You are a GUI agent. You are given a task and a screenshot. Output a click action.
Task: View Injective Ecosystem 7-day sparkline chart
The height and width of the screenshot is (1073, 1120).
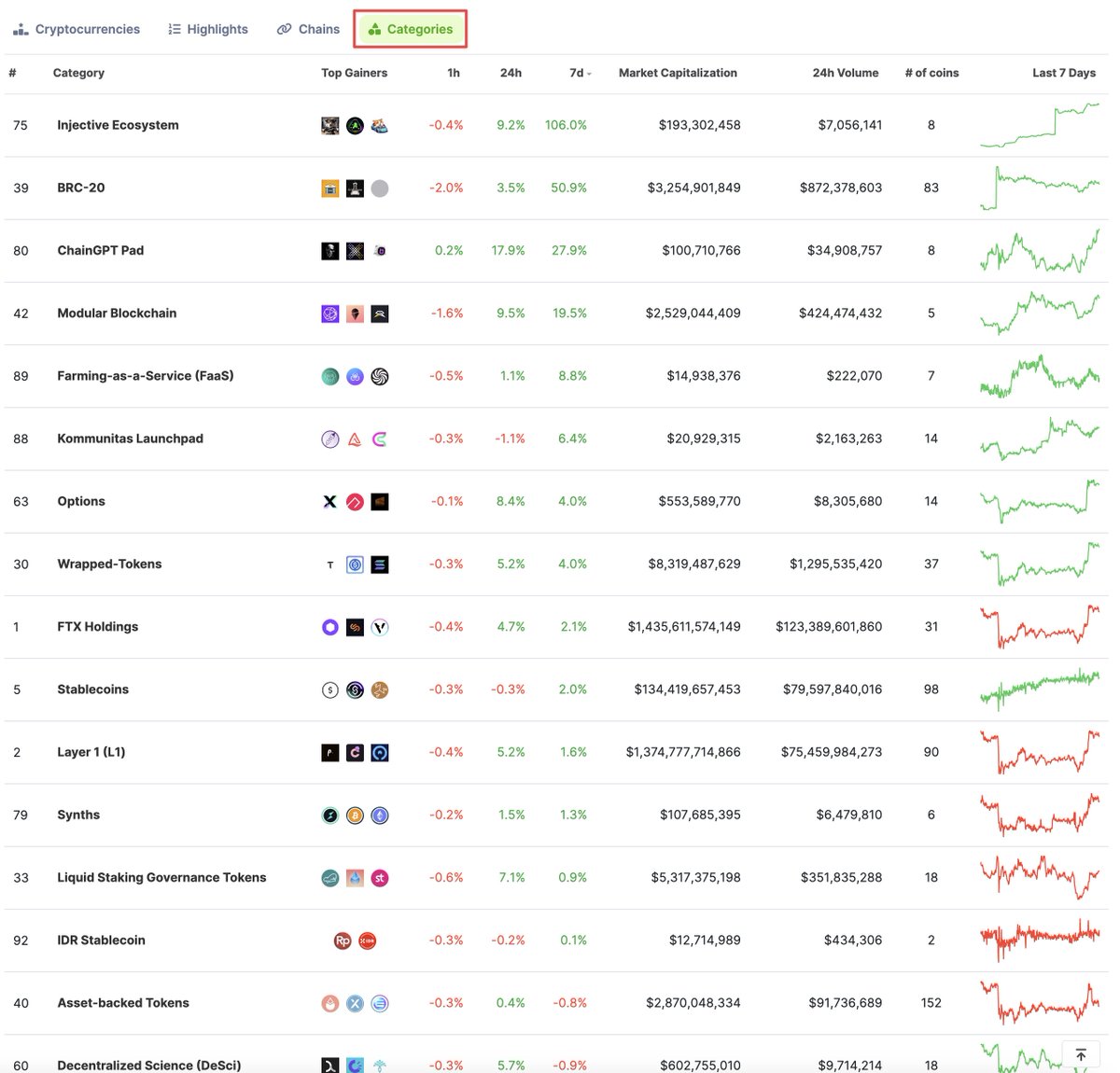tap(1040, 125)
